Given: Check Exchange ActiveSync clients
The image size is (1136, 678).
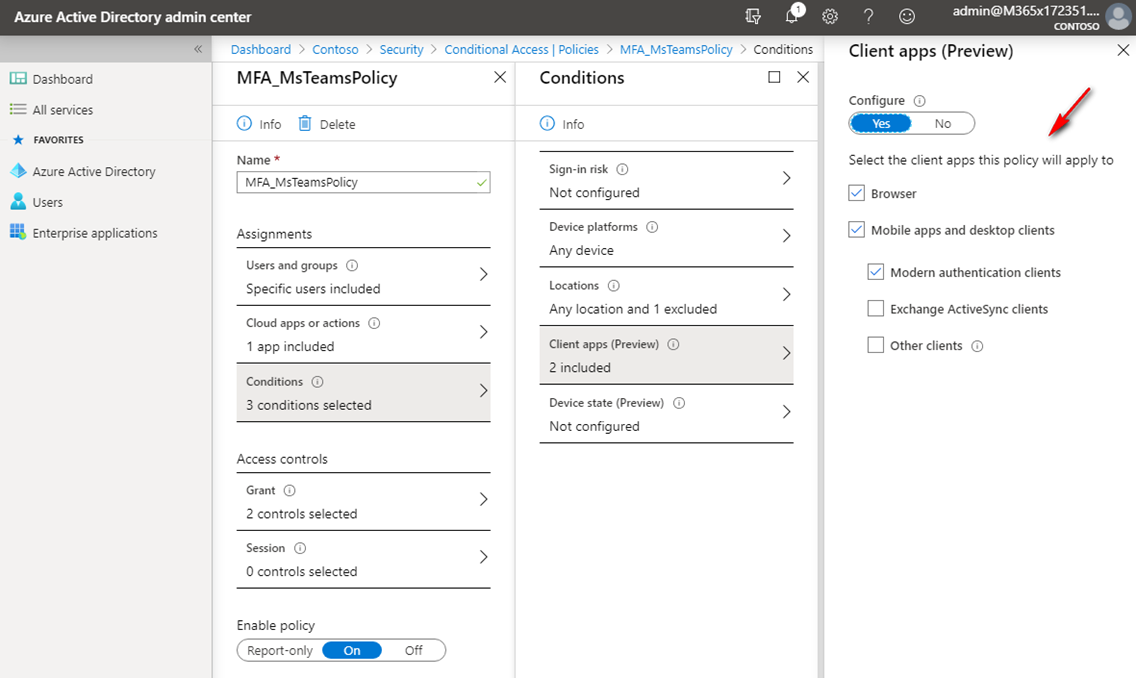Looking at the screenshot, I should point(876,309).
